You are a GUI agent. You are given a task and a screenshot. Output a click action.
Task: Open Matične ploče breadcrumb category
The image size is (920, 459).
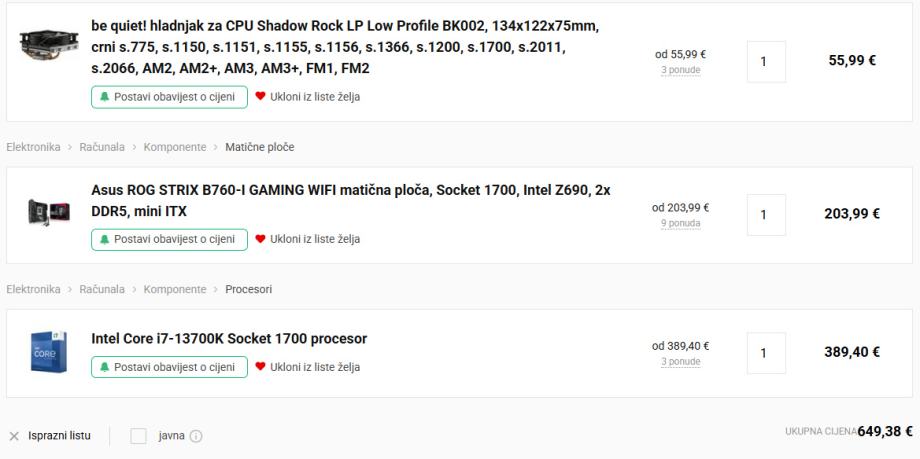click(x=260, y=148)
